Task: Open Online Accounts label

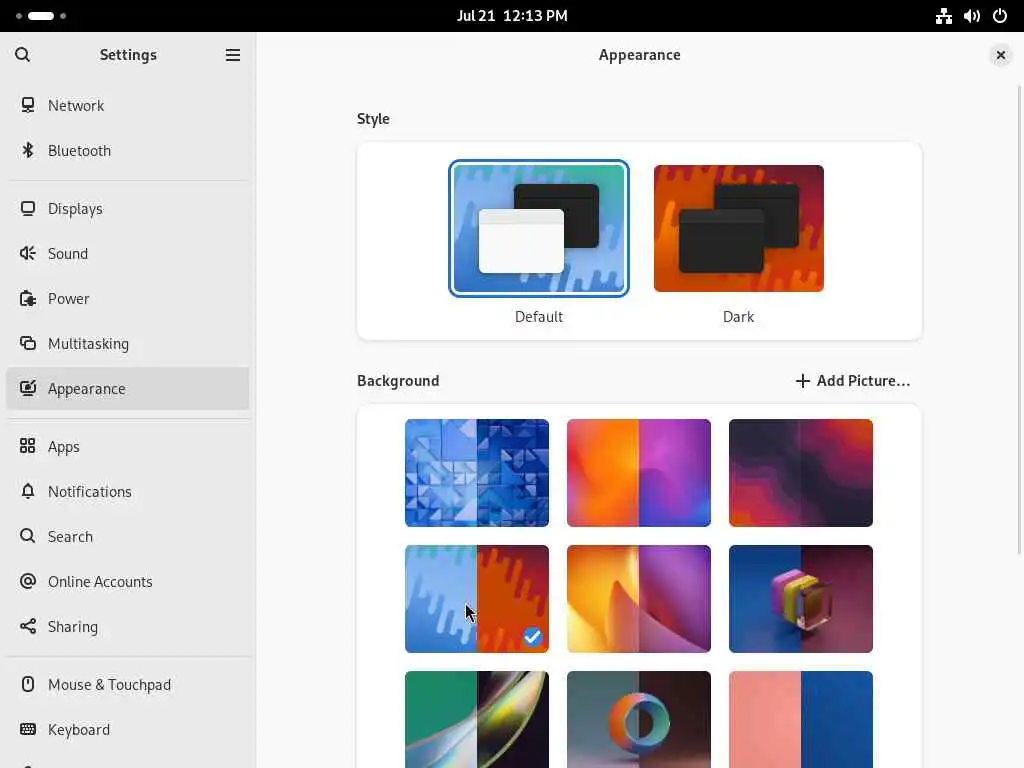Action: click(100, 582)
